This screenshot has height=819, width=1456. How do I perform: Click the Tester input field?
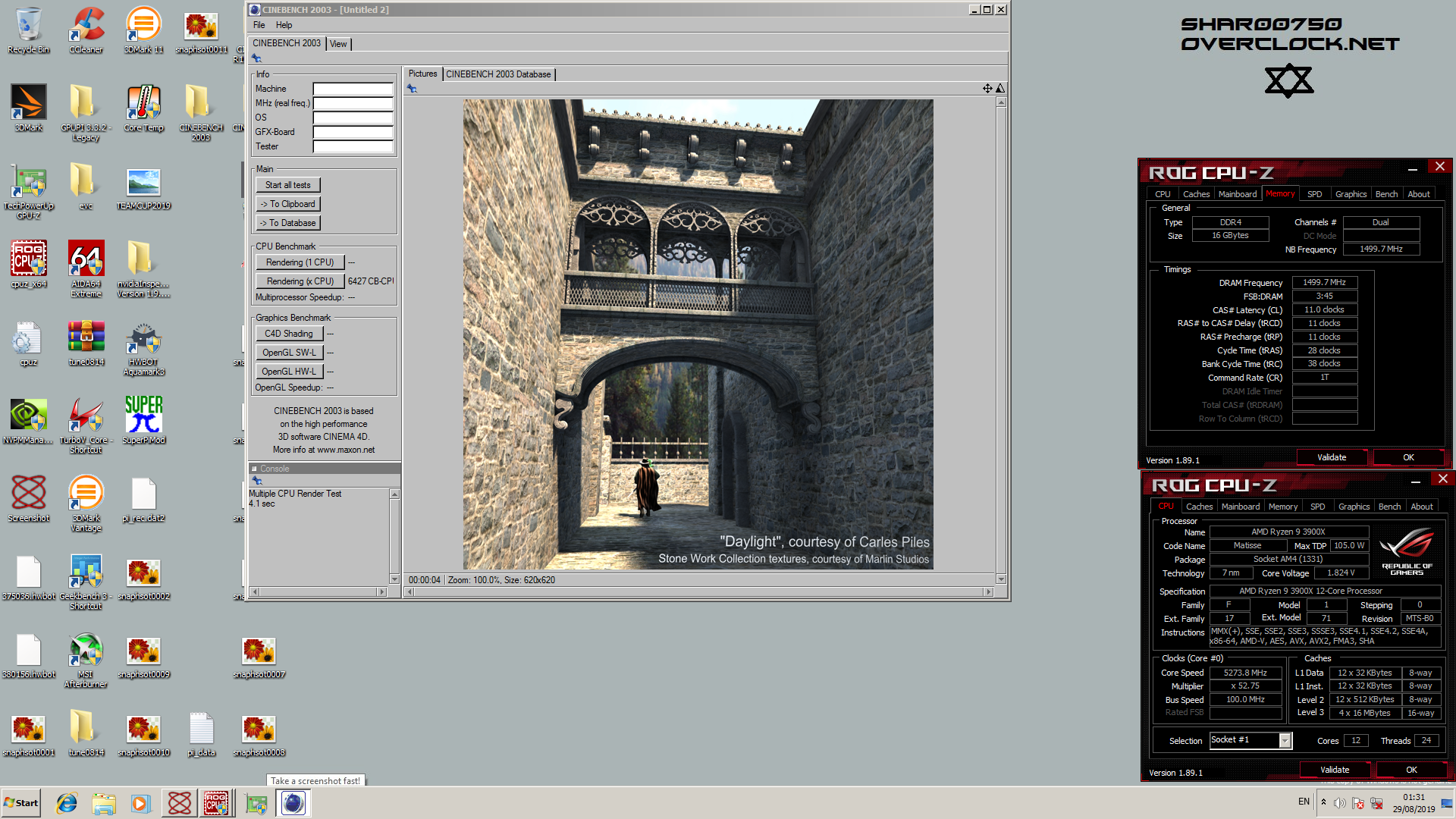pyautogui.click(x=353, y=146)
